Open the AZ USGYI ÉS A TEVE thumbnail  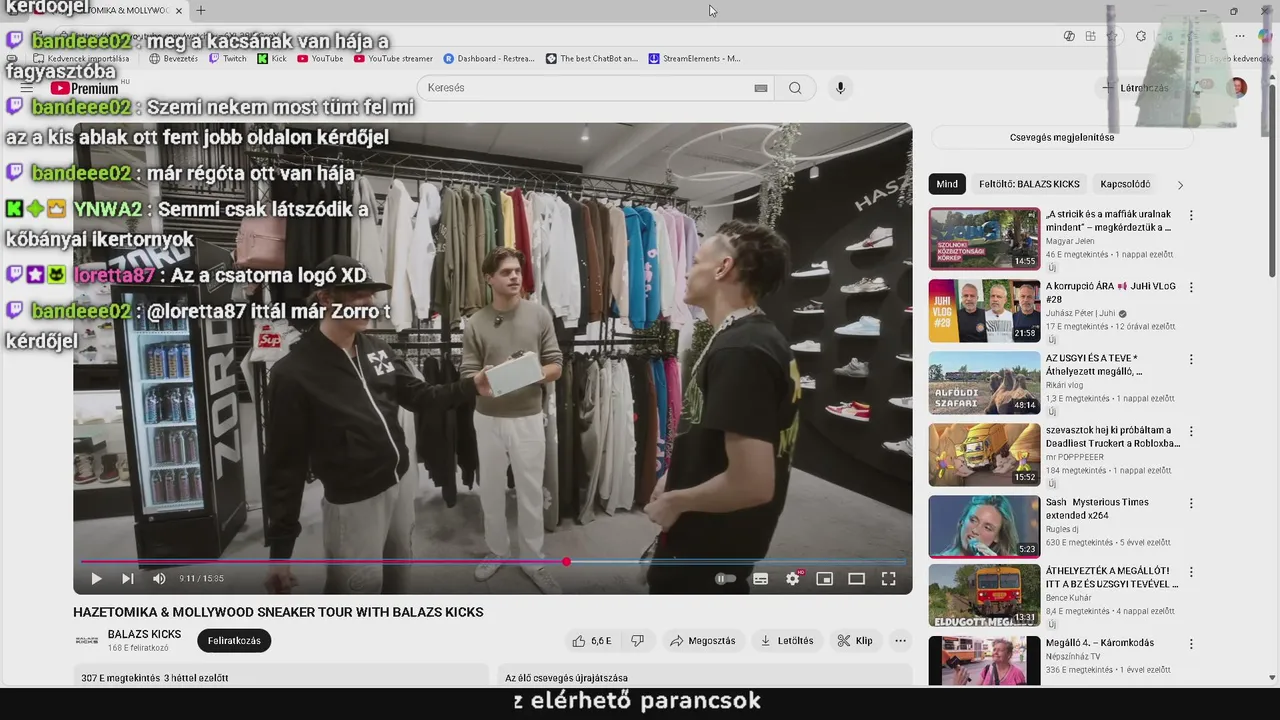tap(984, 382)
